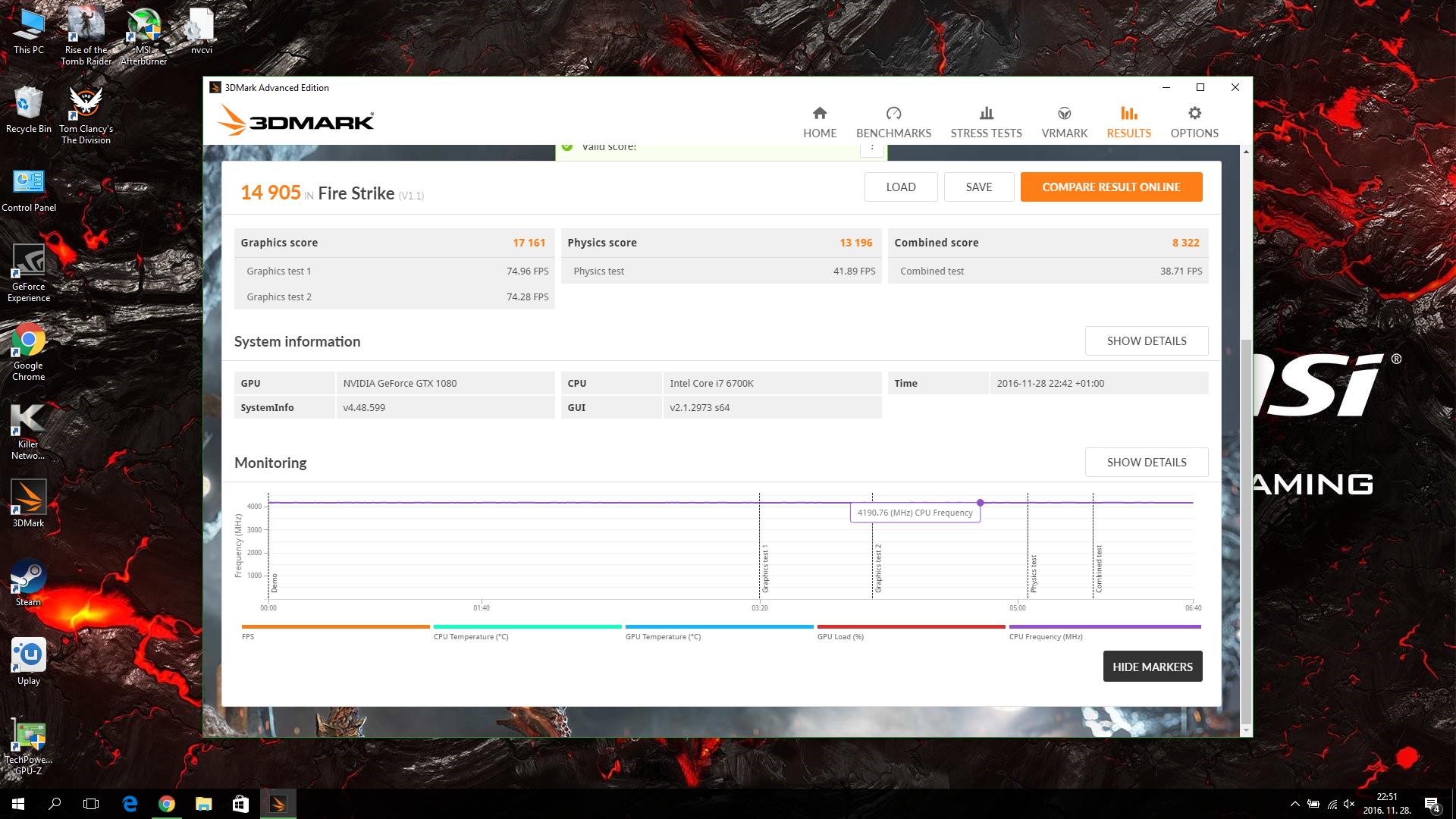The width and height of the screenshot is (1456, 819).
Task: Show details for Monitoring section
Action: click(x=1147, y=463)
